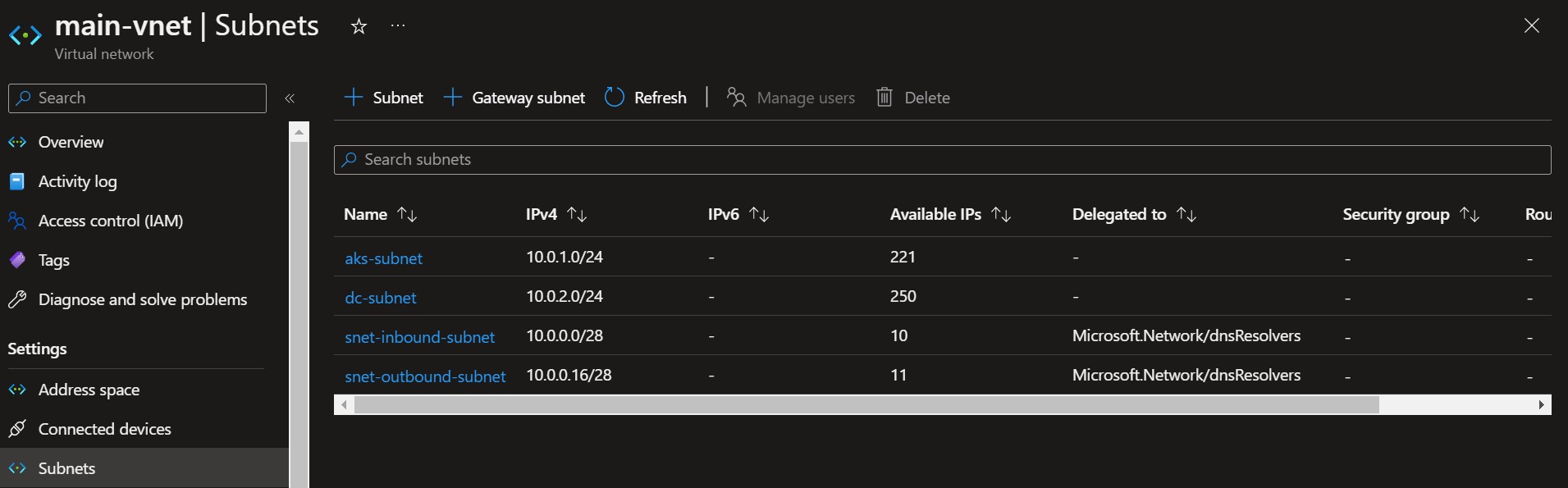Image resolution: width=1568 pixels, height=488 pixels.
Task: Click the favorite star icon beside the title
Action: [359, 26]
